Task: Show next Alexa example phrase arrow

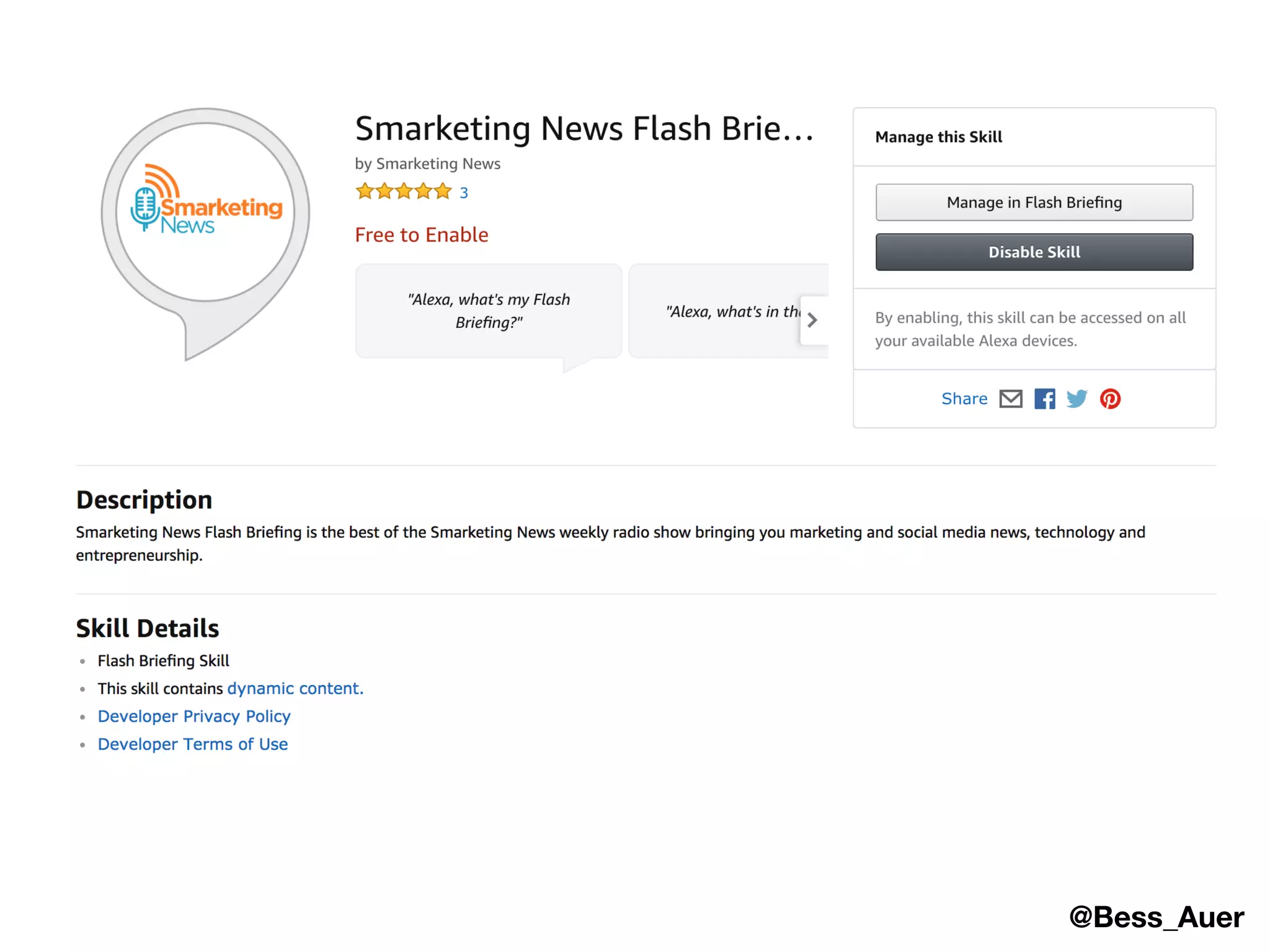Action: point(812,320)
